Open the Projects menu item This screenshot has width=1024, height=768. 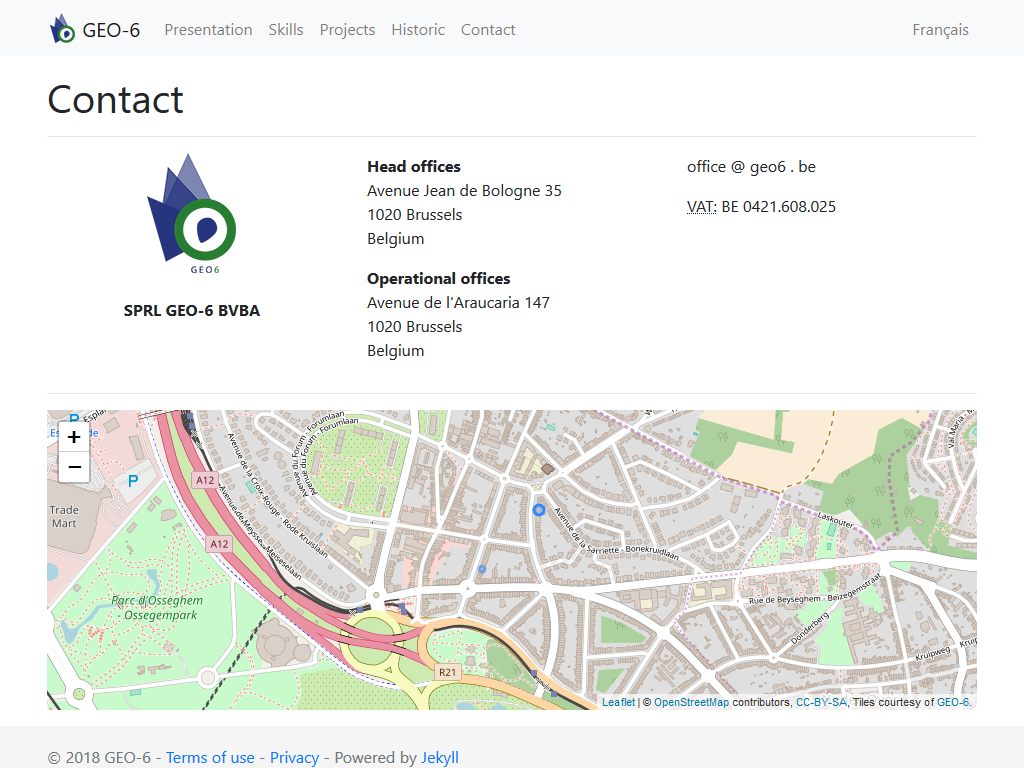coord(347,30)
